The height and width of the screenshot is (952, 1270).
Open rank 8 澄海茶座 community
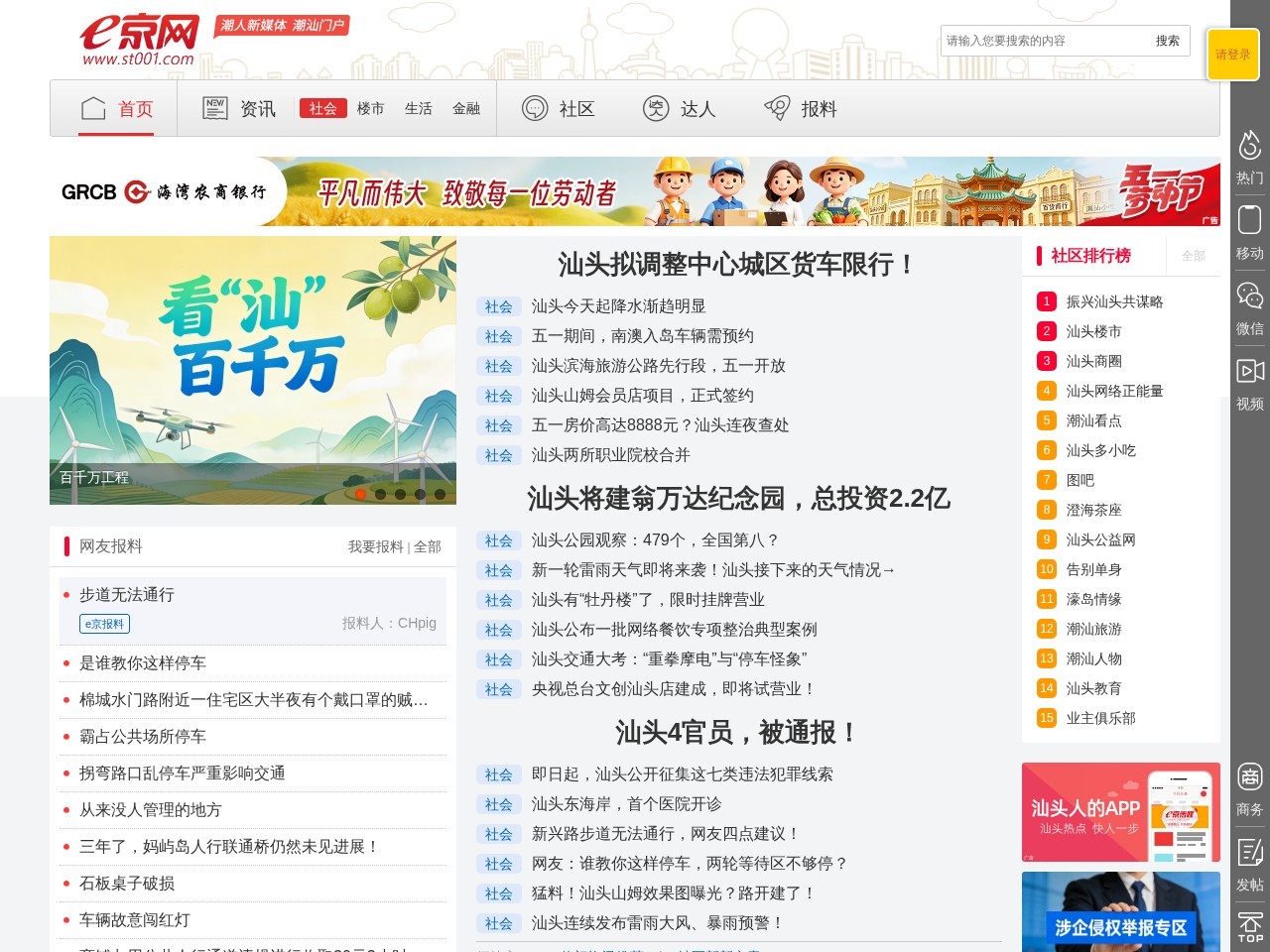[x=1093, y=510]
